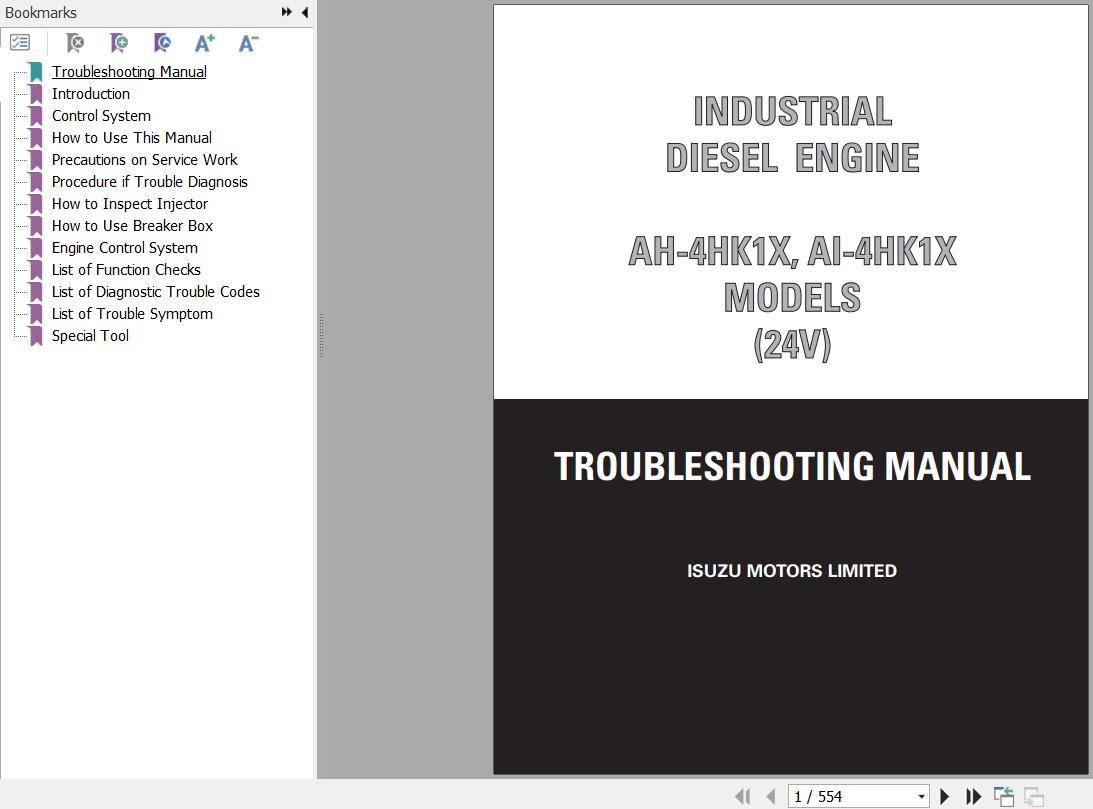Viewport: 1093px width, 809px height.
Task: Open the Special Tool bookmark
Action: click(x=90, y=336)
